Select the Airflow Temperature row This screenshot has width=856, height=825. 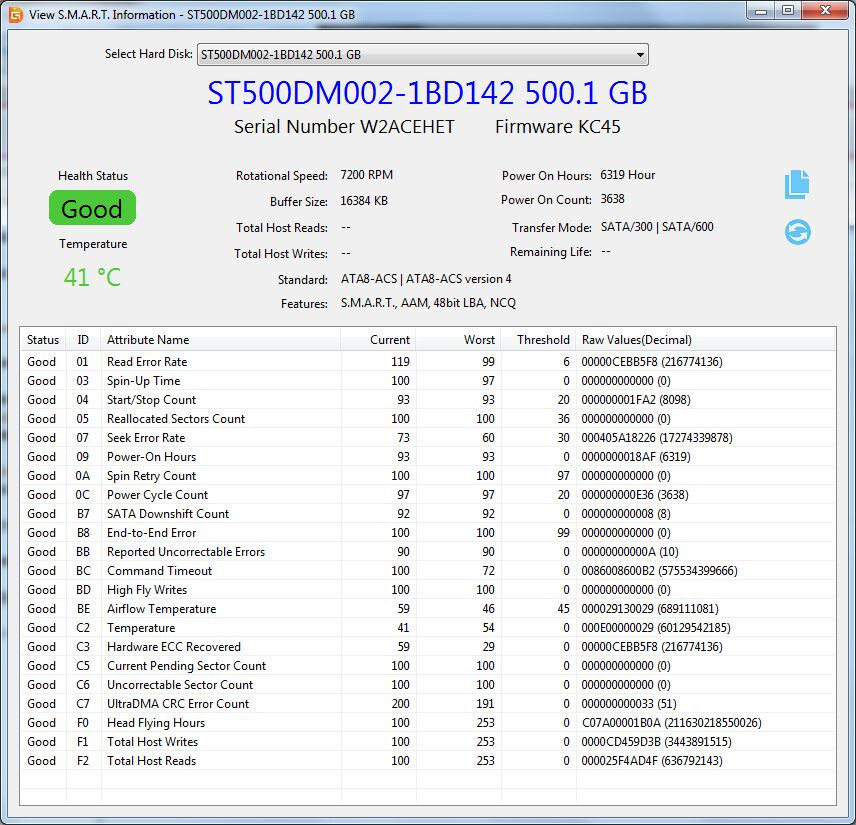428,609
